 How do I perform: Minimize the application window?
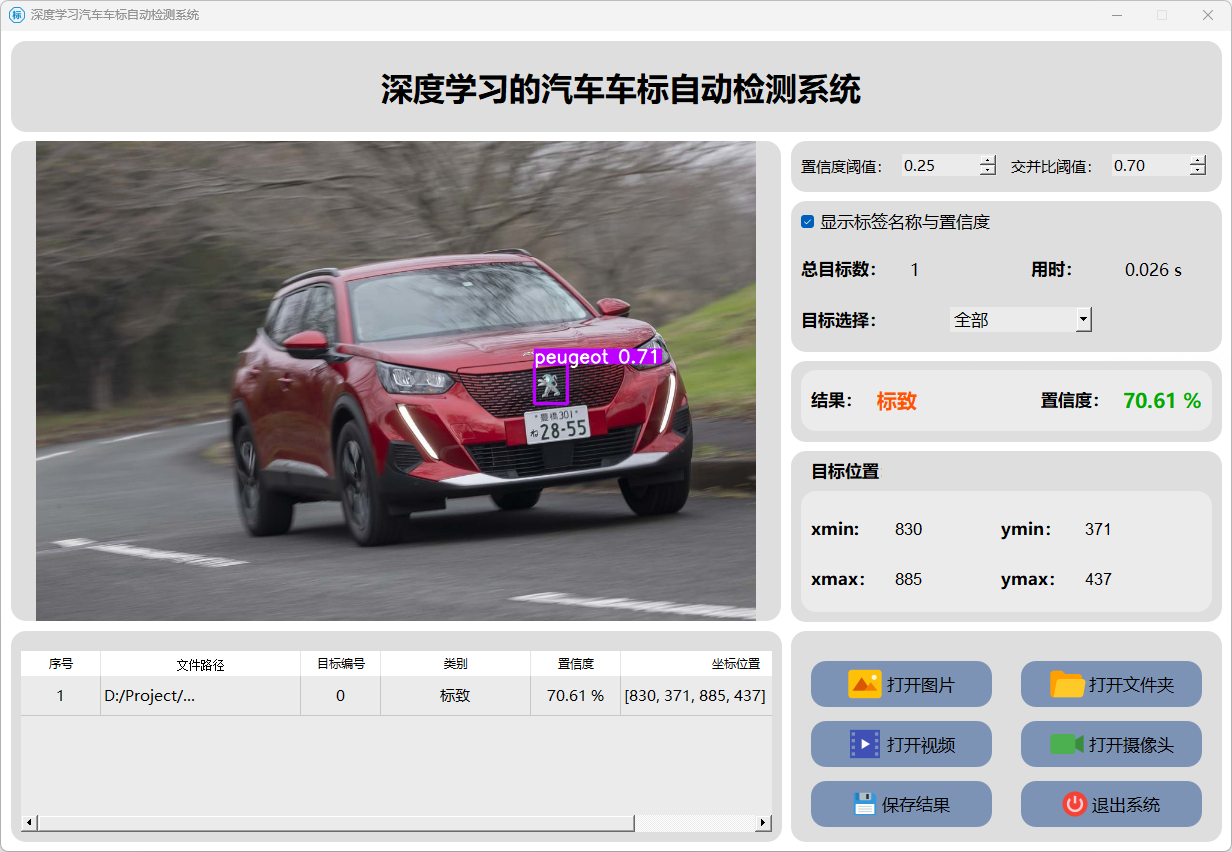point(1116,15)
